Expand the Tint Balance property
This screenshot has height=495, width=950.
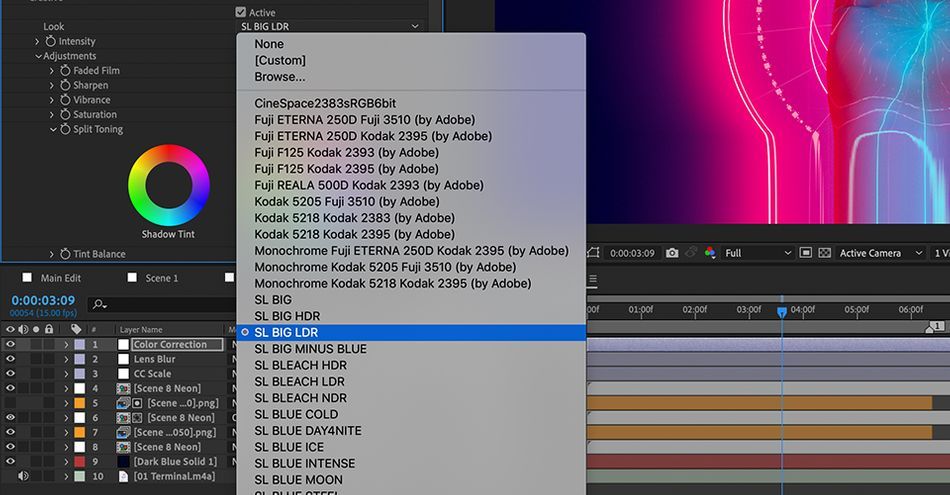51,254
